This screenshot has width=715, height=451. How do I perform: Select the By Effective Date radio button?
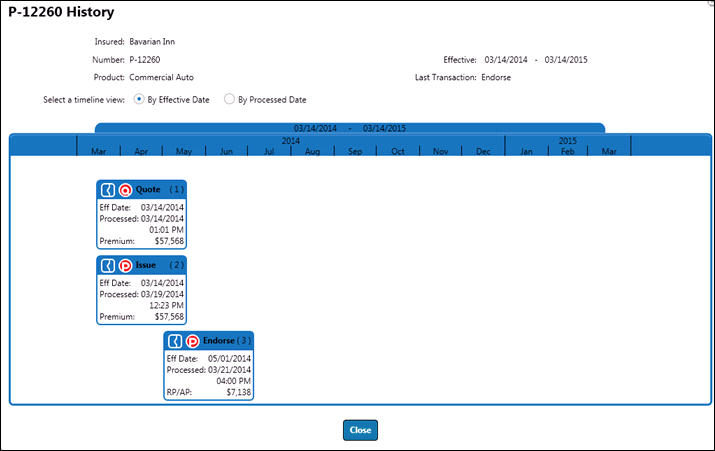(139, 100)
